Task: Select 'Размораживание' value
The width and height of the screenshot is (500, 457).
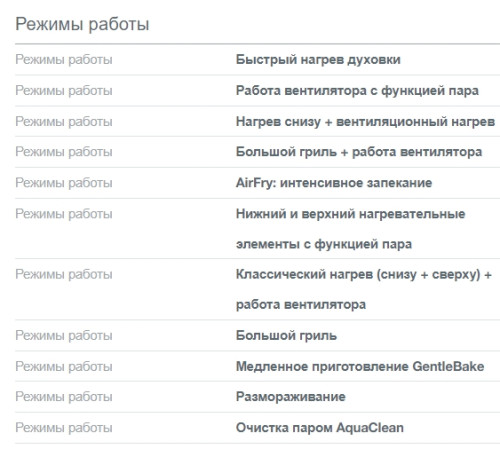Action: [291, 397]
